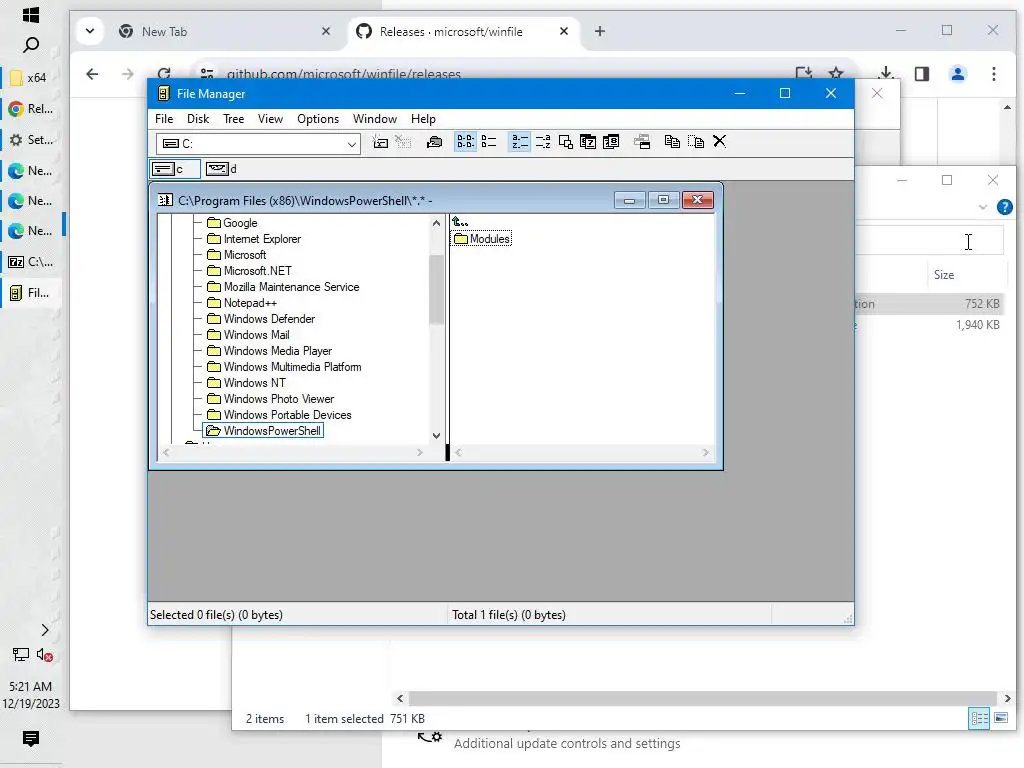Open the Options menu
Image resolution: width=1024 pixels, height=768 pixels.
[318, 119]
